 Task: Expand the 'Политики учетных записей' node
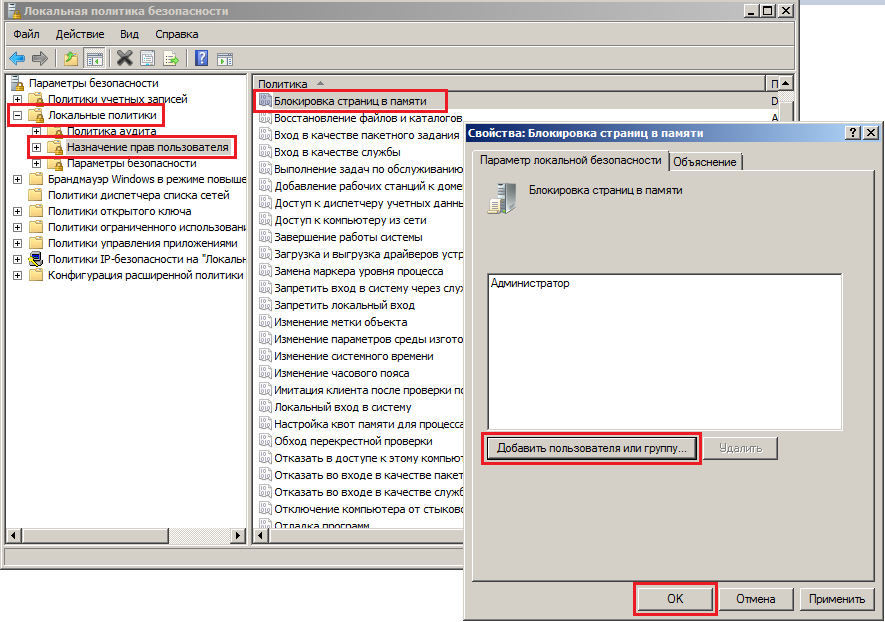(x=17, y=100)
